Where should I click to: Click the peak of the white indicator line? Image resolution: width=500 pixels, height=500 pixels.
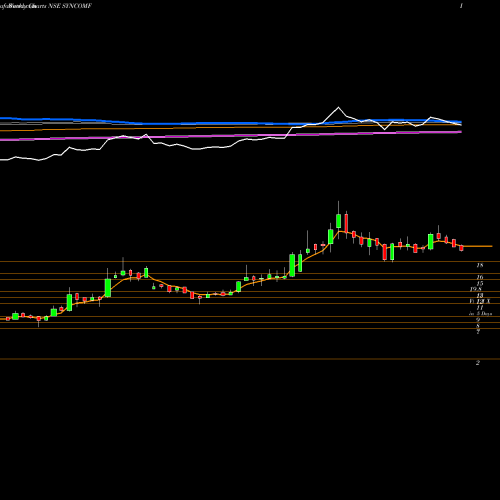(x=338, y=107)
